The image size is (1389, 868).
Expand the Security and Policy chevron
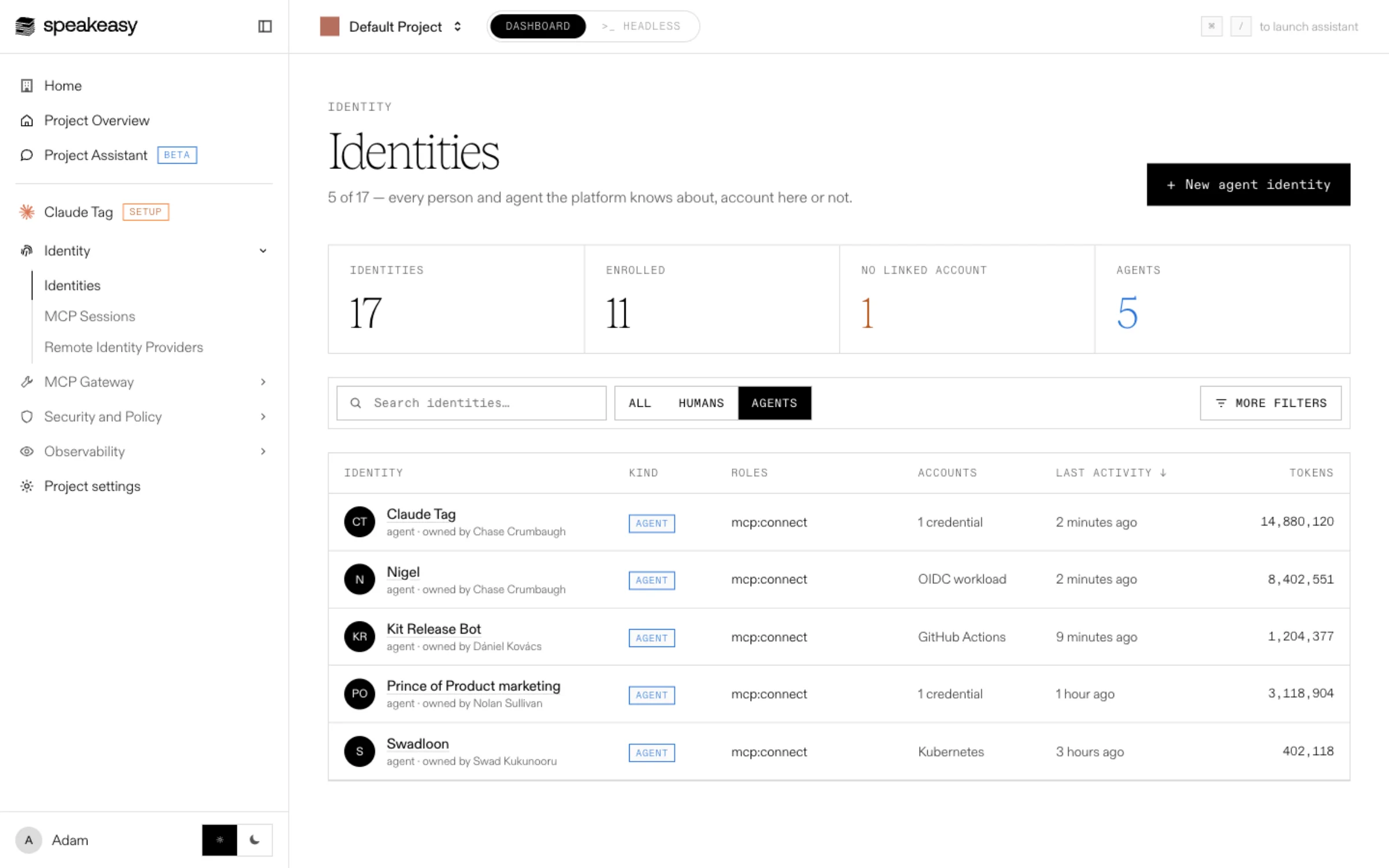(263, 417)
